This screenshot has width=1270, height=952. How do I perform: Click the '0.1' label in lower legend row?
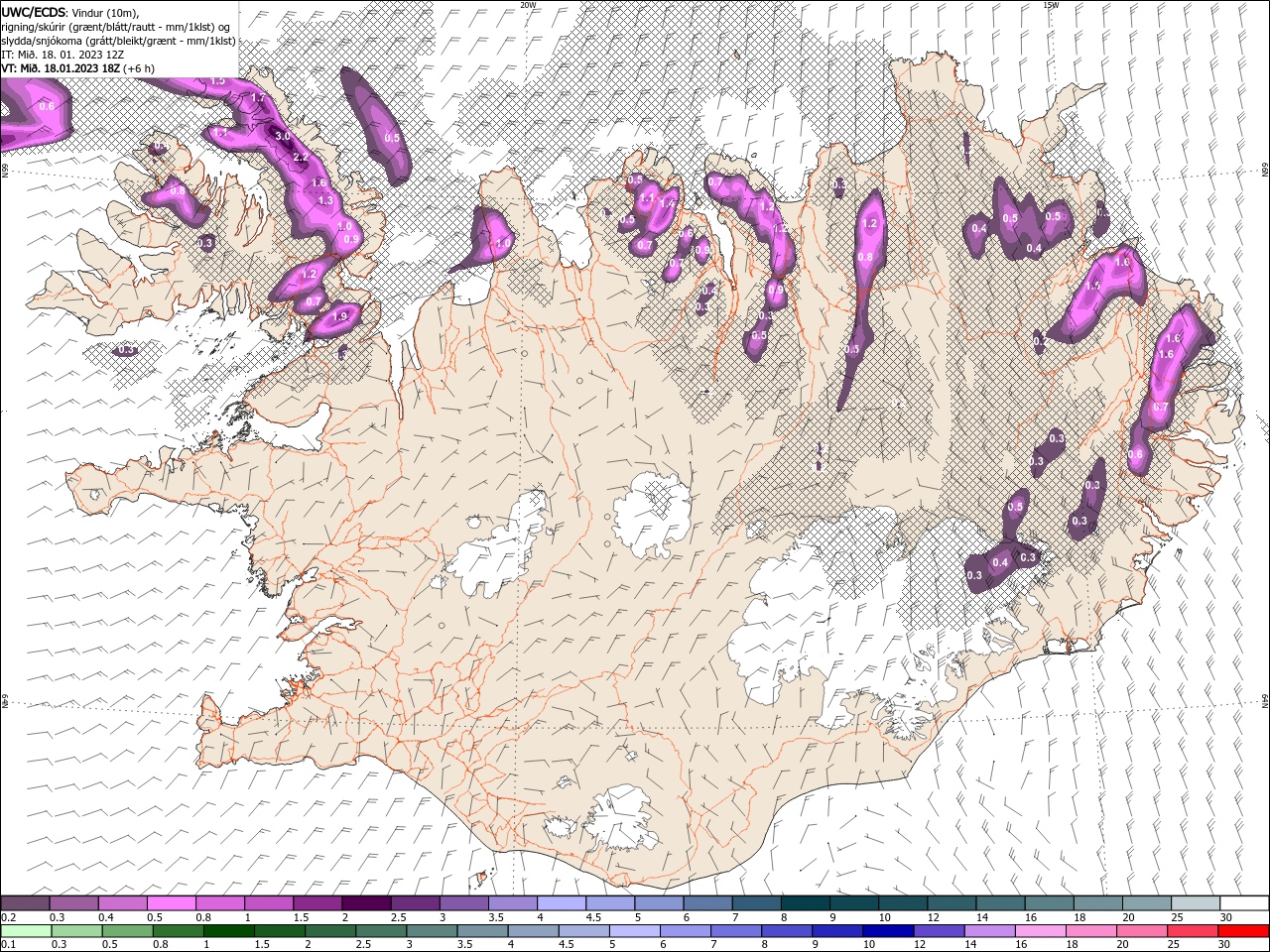[9, 944]
